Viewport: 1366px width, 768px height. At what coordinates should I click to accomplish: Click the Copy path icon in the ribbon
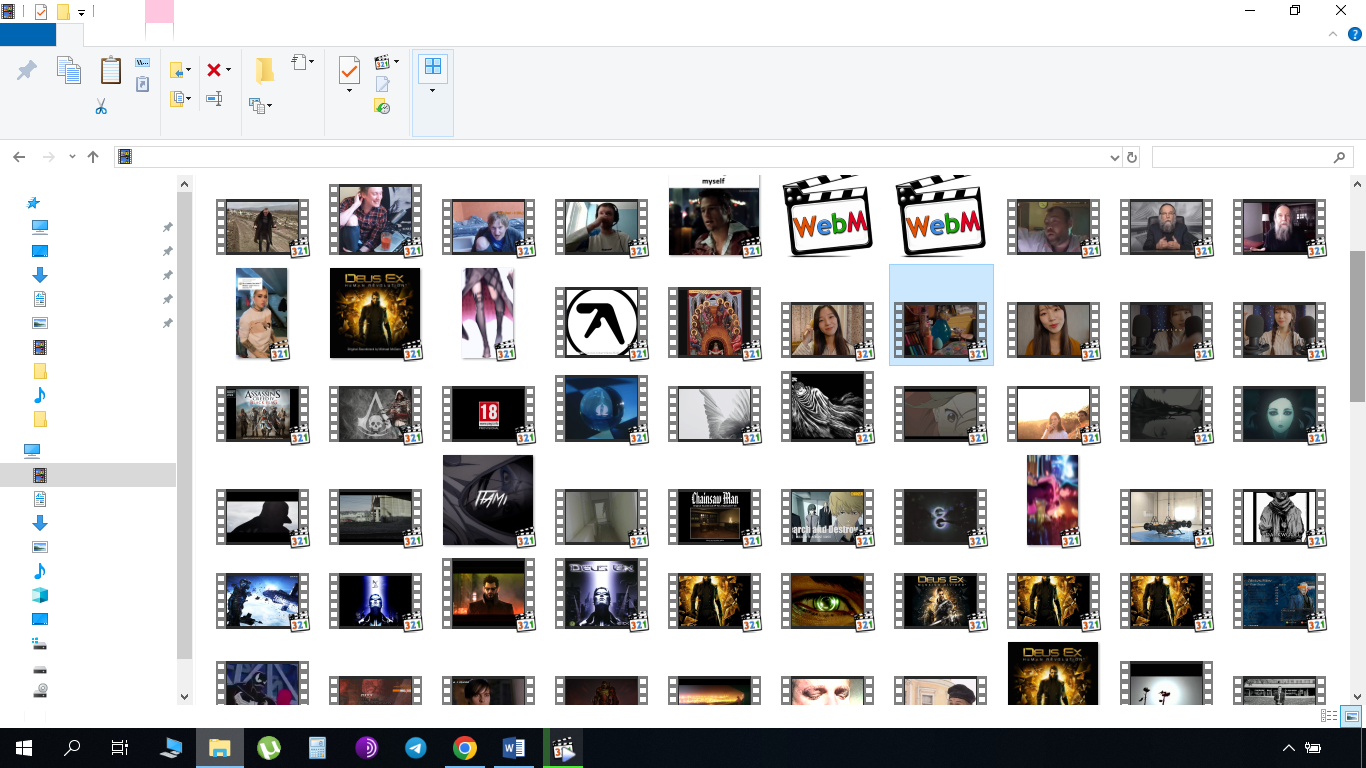pyautogui.click(x=143, y=62)
